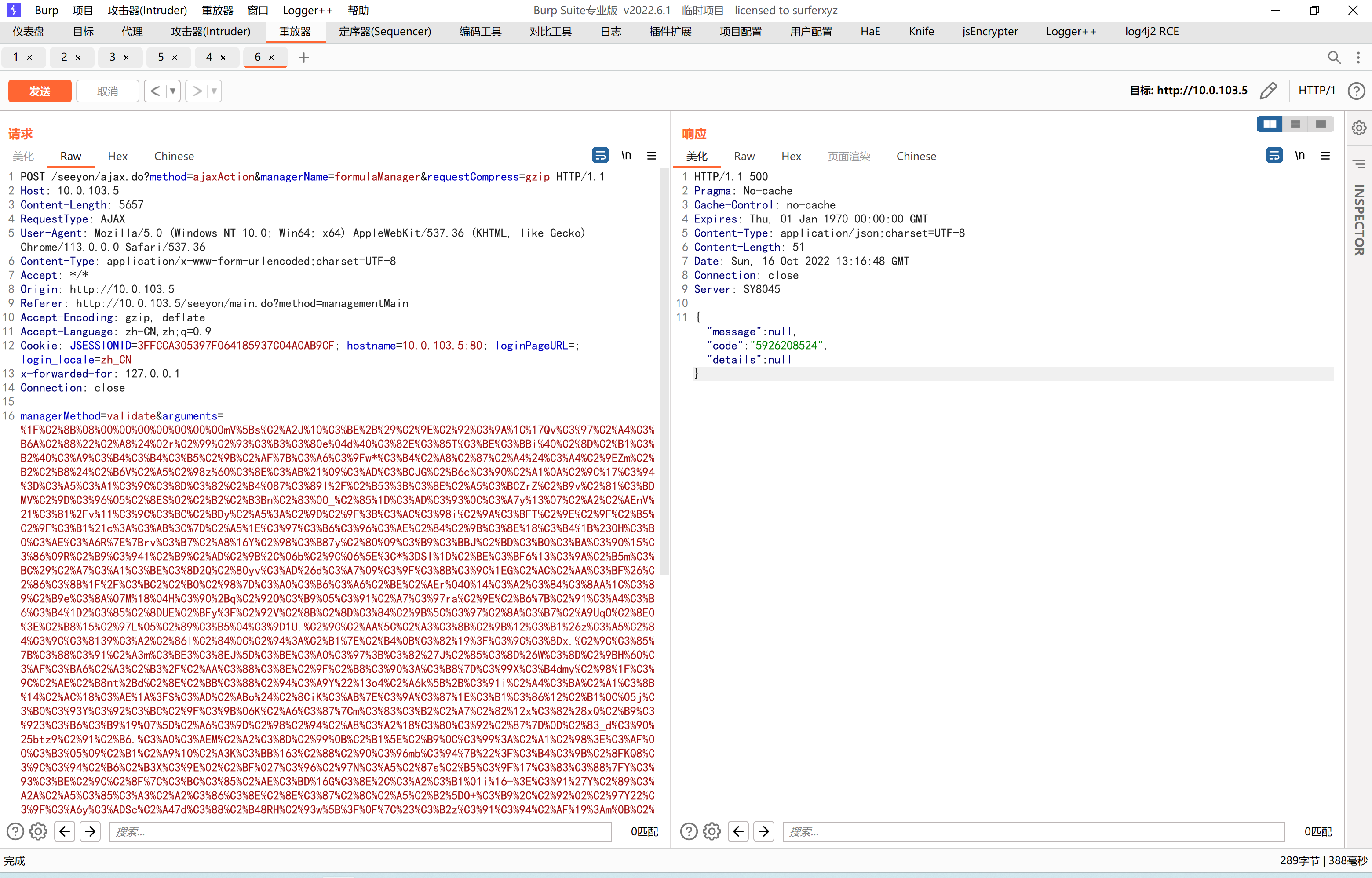Screen dimensions: 1372x878
Task: Open the Burp menu
Action: [46, 10]
